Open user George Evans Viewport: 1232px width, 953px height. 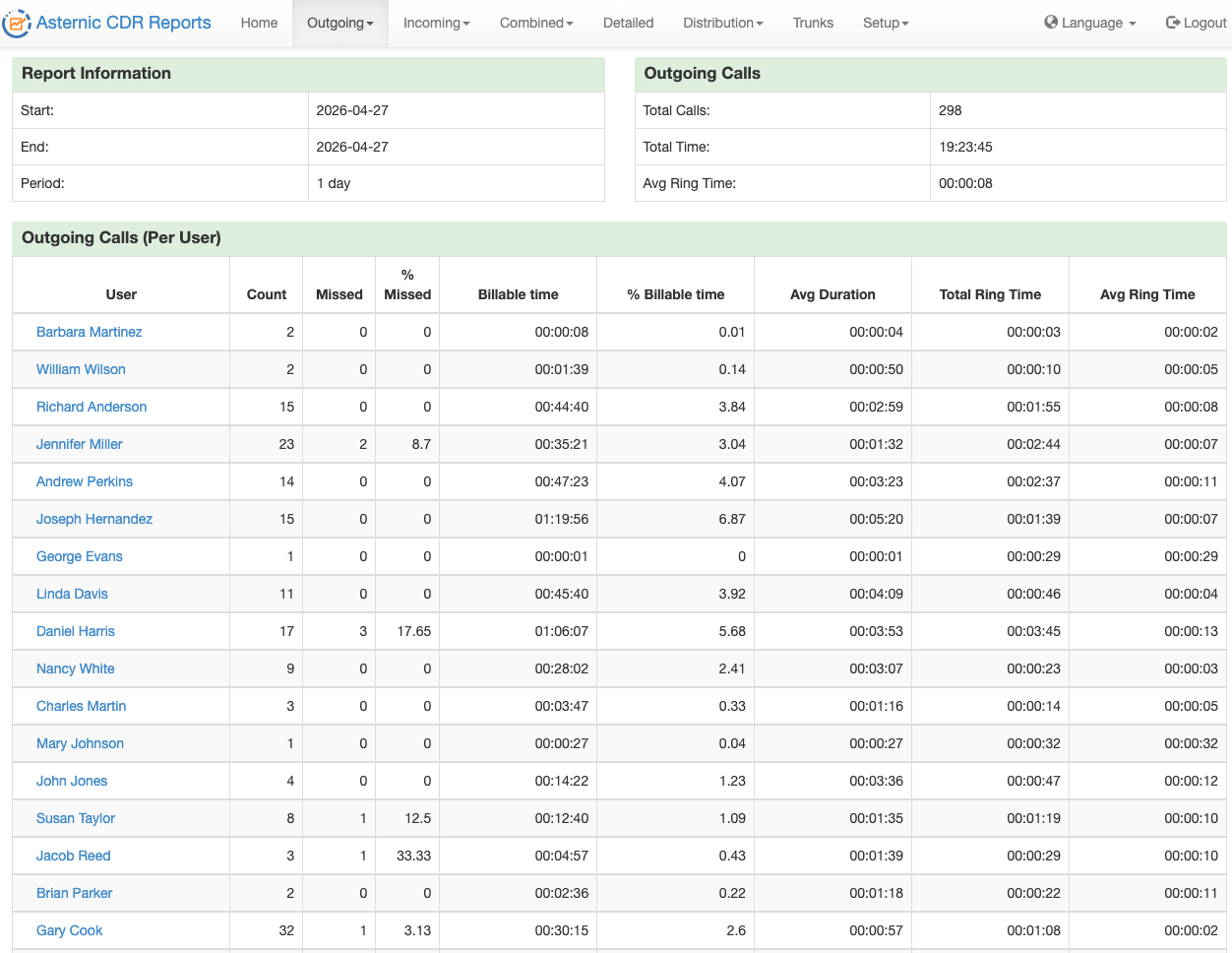80,556
